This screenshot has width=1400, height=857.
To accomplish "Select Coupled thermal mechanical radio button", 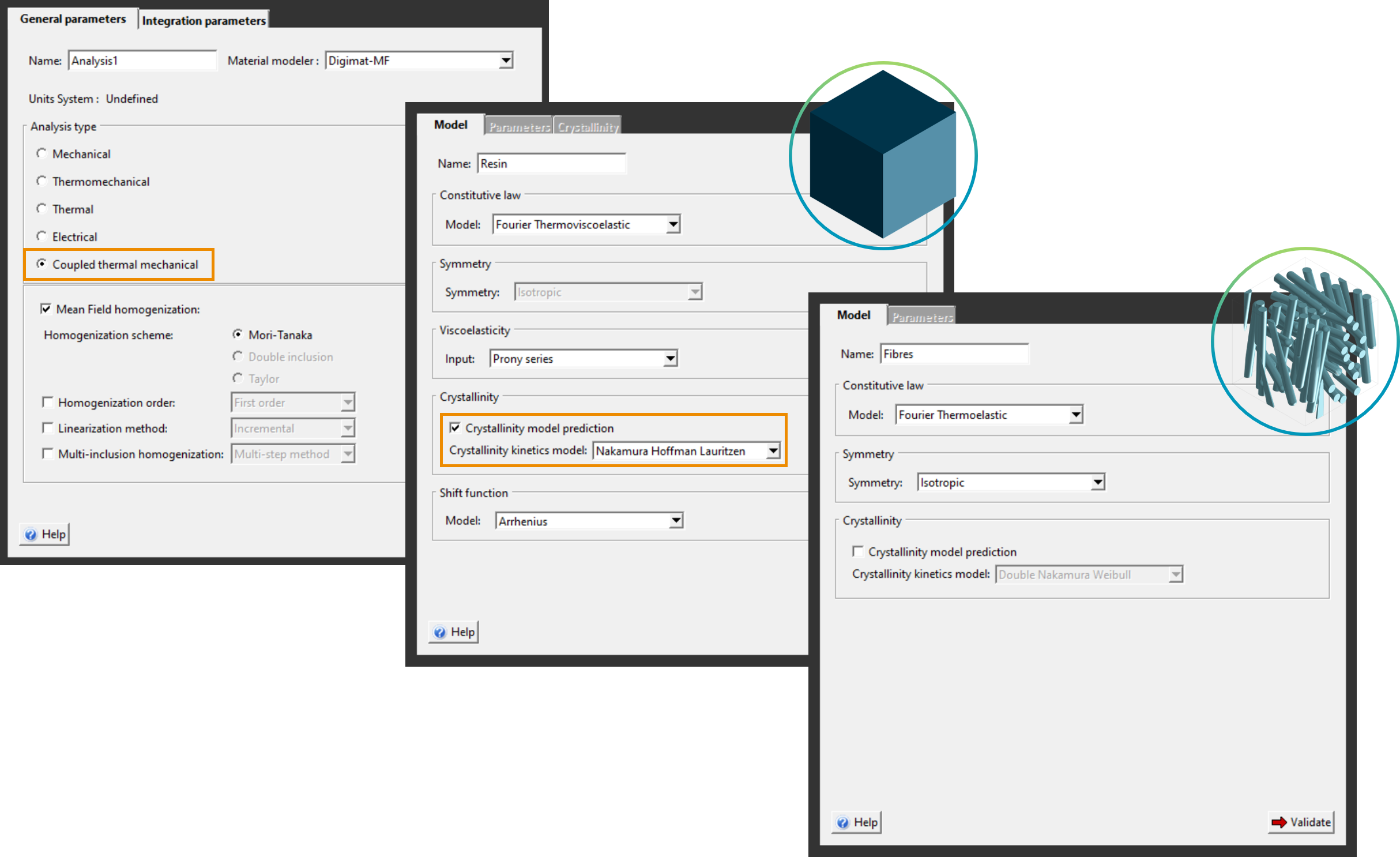I will pyautogui.click(x=42, y=264).
